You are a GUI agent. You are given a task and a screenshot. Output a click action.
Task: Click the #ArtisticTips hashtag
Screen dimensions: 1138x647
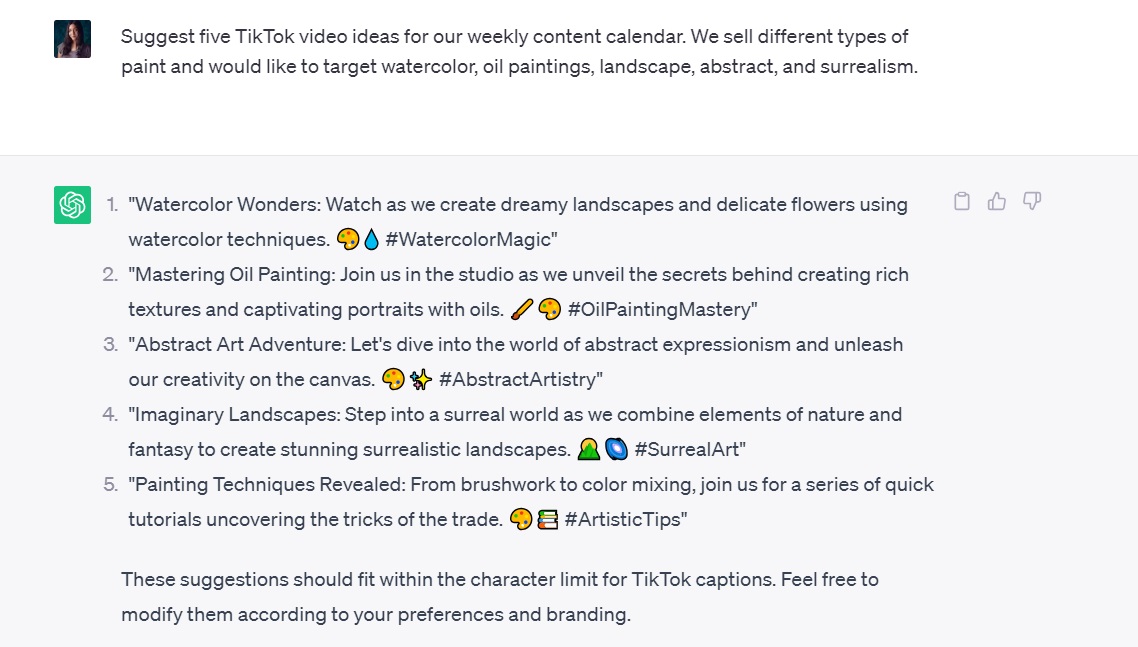click(625, 520)
